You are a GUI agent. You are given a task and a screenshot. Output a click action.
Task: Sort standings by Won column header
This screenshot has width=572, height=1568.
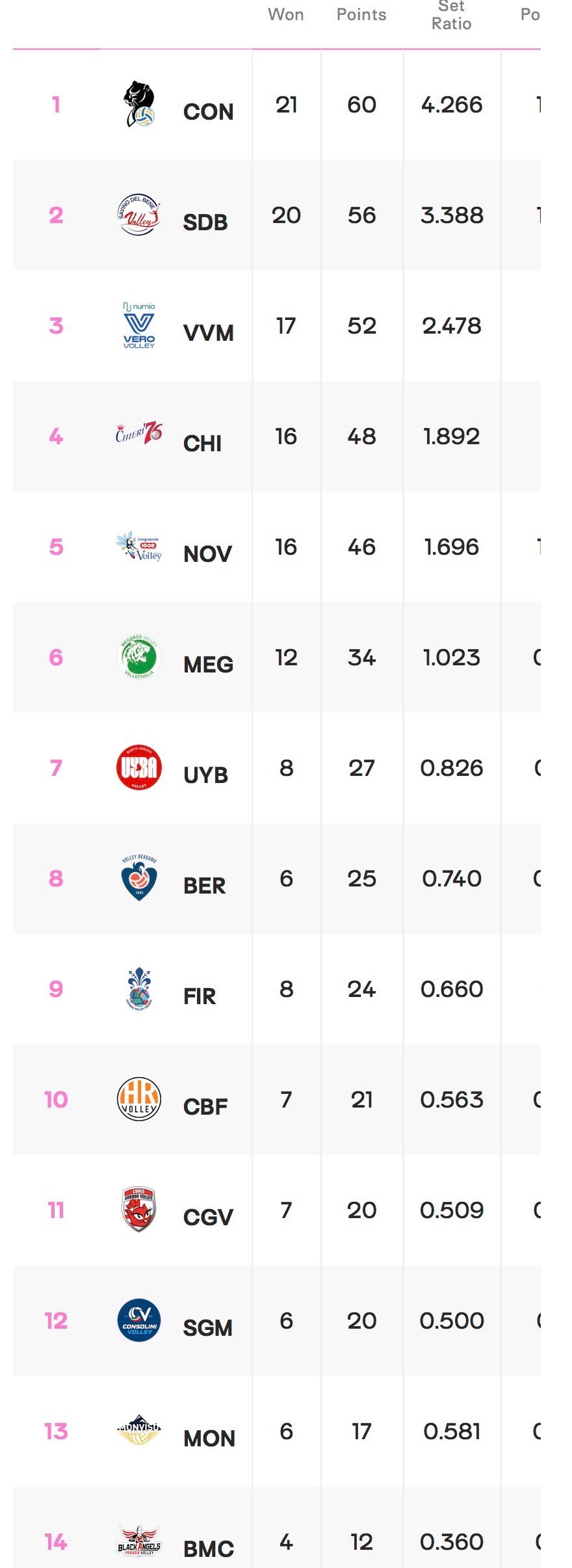(286, 15)
